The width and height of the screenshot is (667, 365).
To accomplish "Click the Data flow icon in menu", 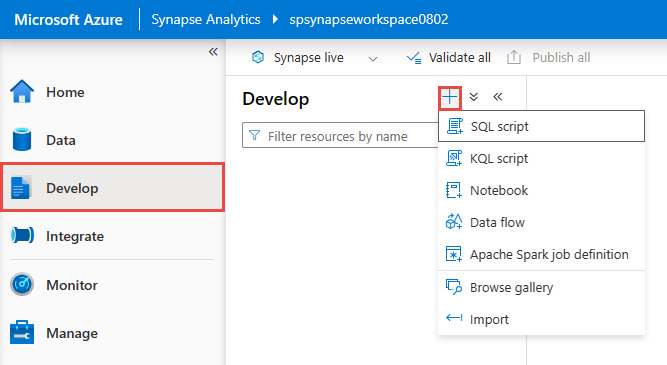I will click(x=454, y=222).
